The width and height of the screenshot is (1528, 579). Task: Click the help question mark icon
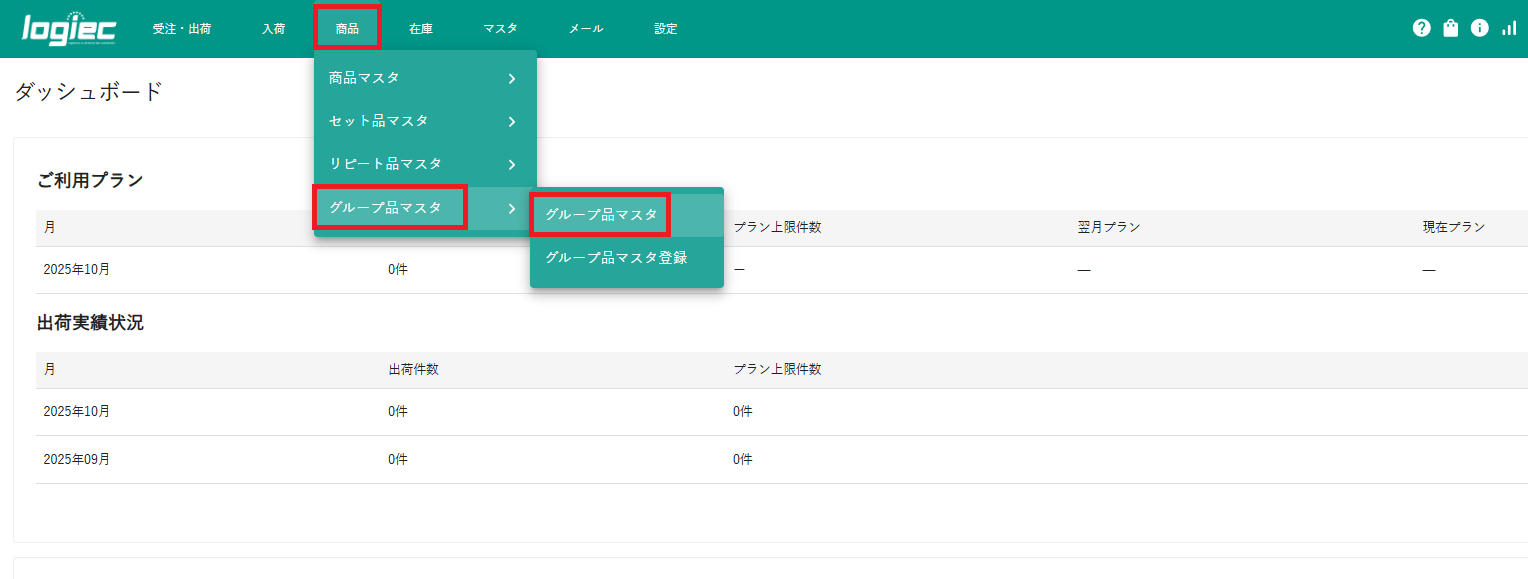click(x=1421, y=28)
